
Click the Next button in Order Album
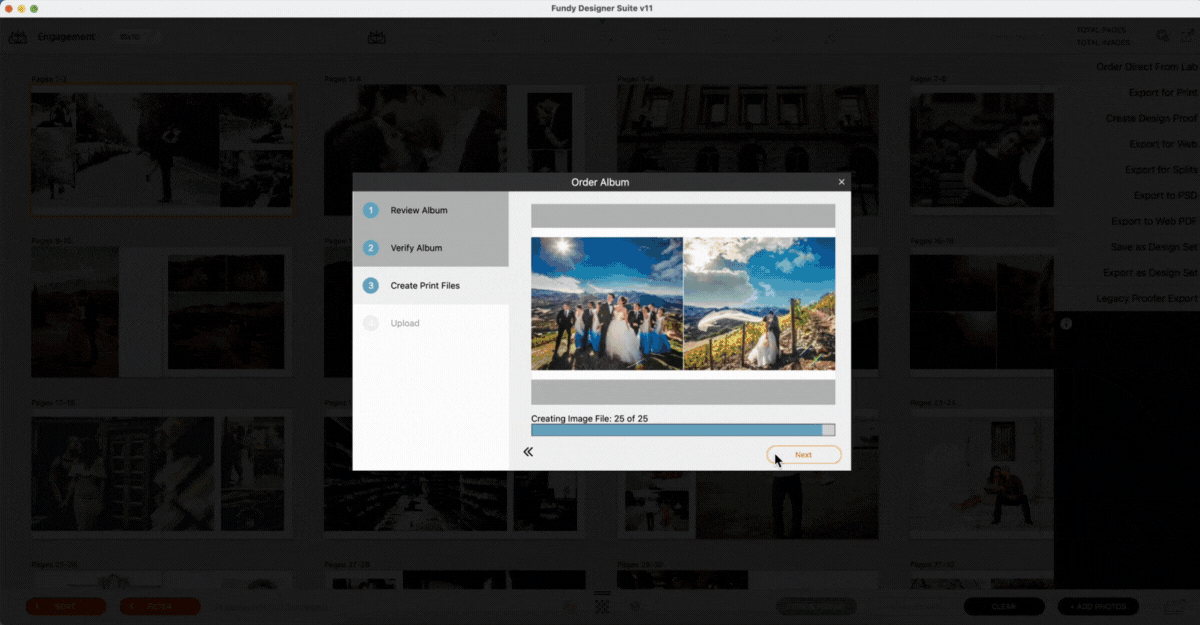[804, 455]
